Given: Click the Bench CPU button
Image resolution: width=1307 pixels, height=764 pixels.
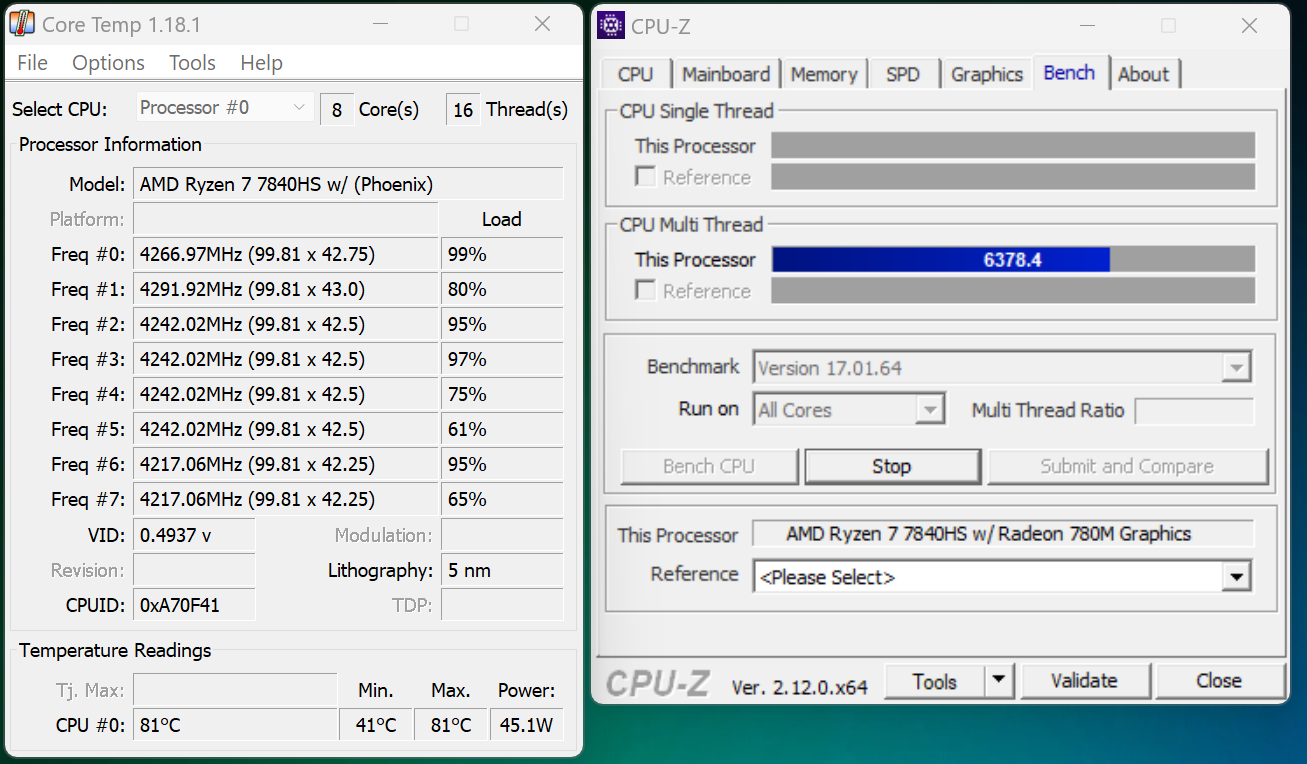Looking at the screenshot, I should point(709,467).
